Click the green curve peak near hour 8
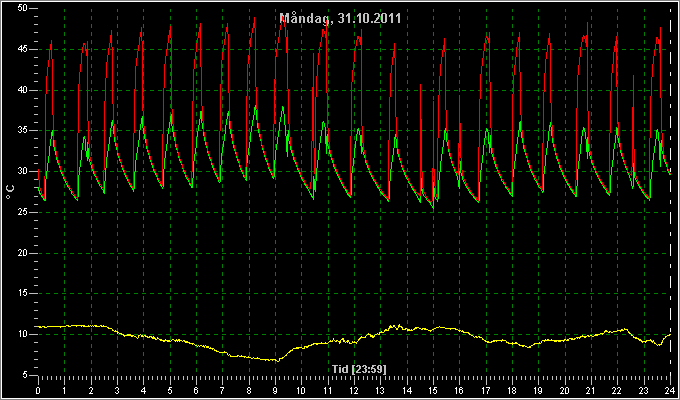Viewport: 680px width, 400px height. (255, 106)
